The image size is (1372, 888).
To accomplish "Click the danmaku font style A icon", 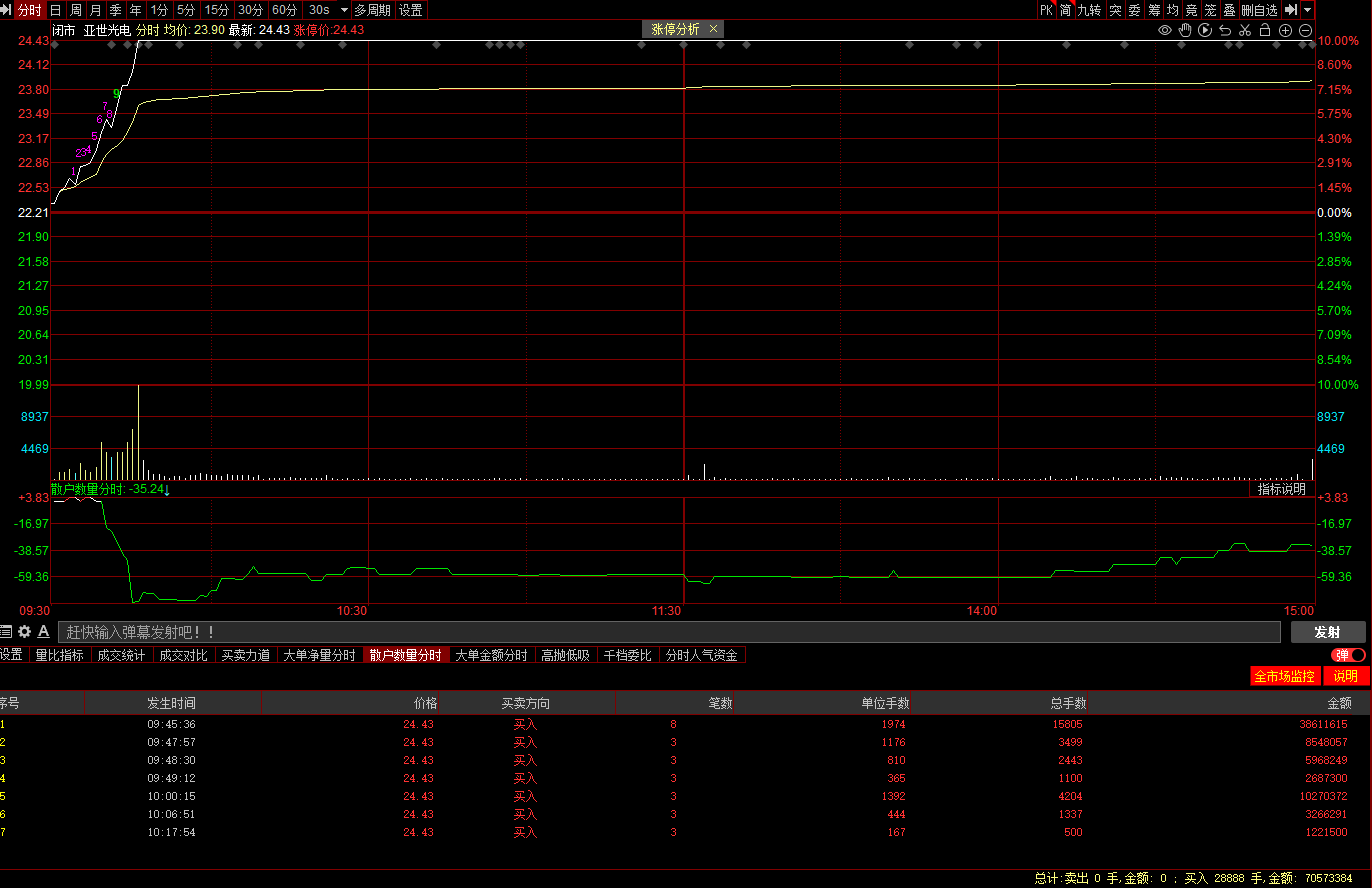I will pyautogui.click(x=44, y=632).
